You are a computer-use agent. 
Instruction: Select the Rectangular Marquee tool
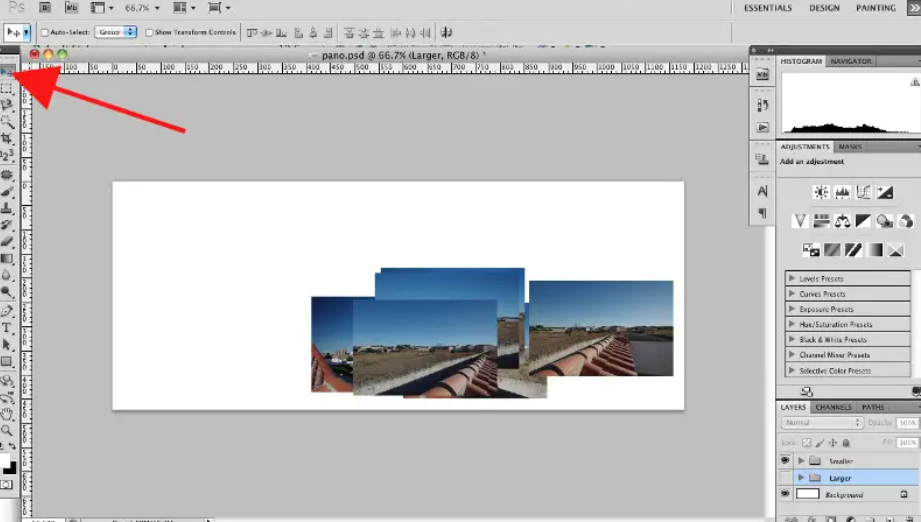coord(6,89)
